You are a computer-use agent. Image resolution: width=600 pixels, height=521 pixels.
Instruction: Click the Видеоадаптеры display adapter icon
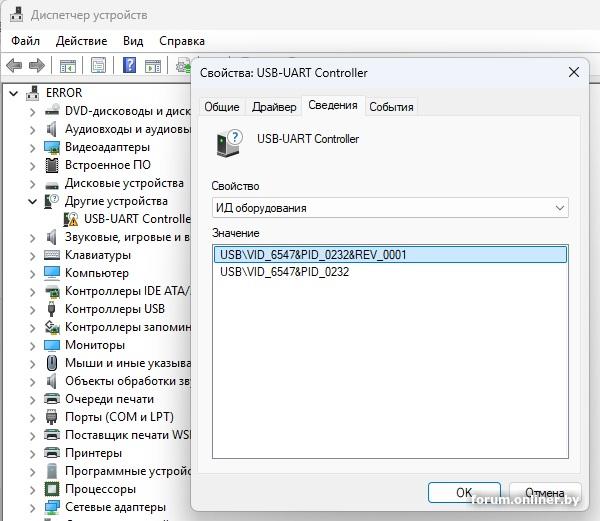pyautogui.click(x=53, y=147)
